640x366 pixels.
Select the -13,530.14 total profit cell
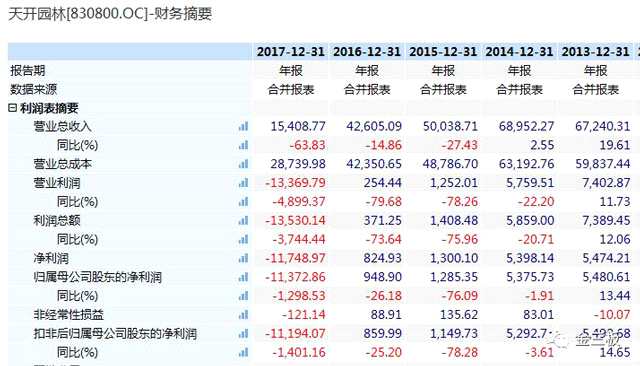(296, 221)
